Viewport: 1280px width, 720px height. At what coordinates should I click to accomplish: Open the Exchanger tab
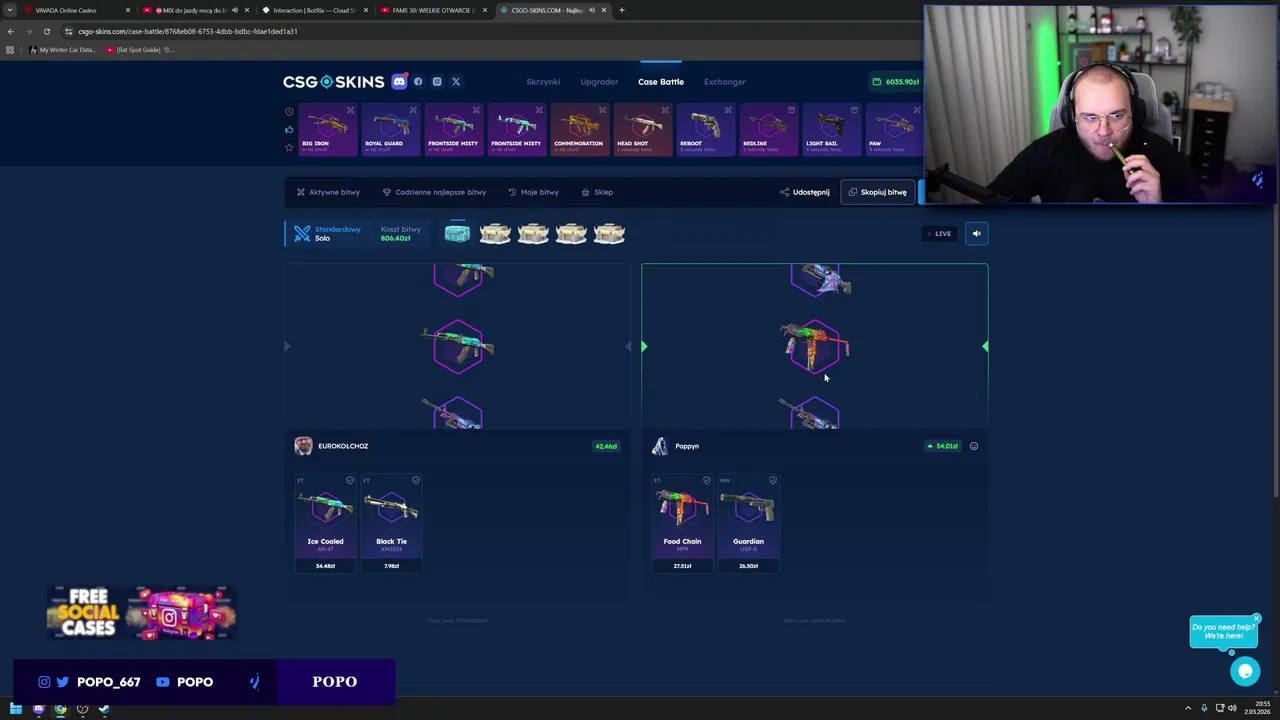point(724,82)
